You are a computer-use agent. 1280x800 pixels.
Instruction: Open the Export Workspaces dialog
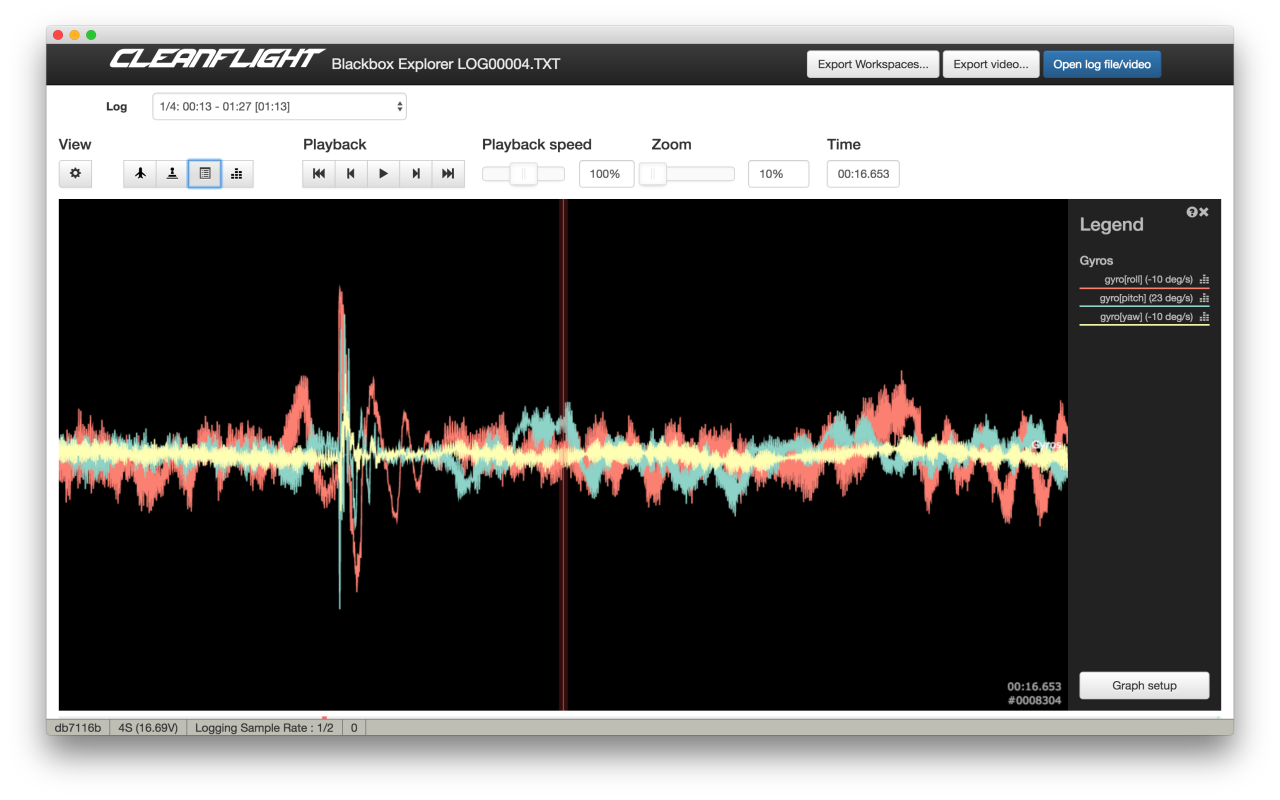pyautogui.click(x=872, y=63)
